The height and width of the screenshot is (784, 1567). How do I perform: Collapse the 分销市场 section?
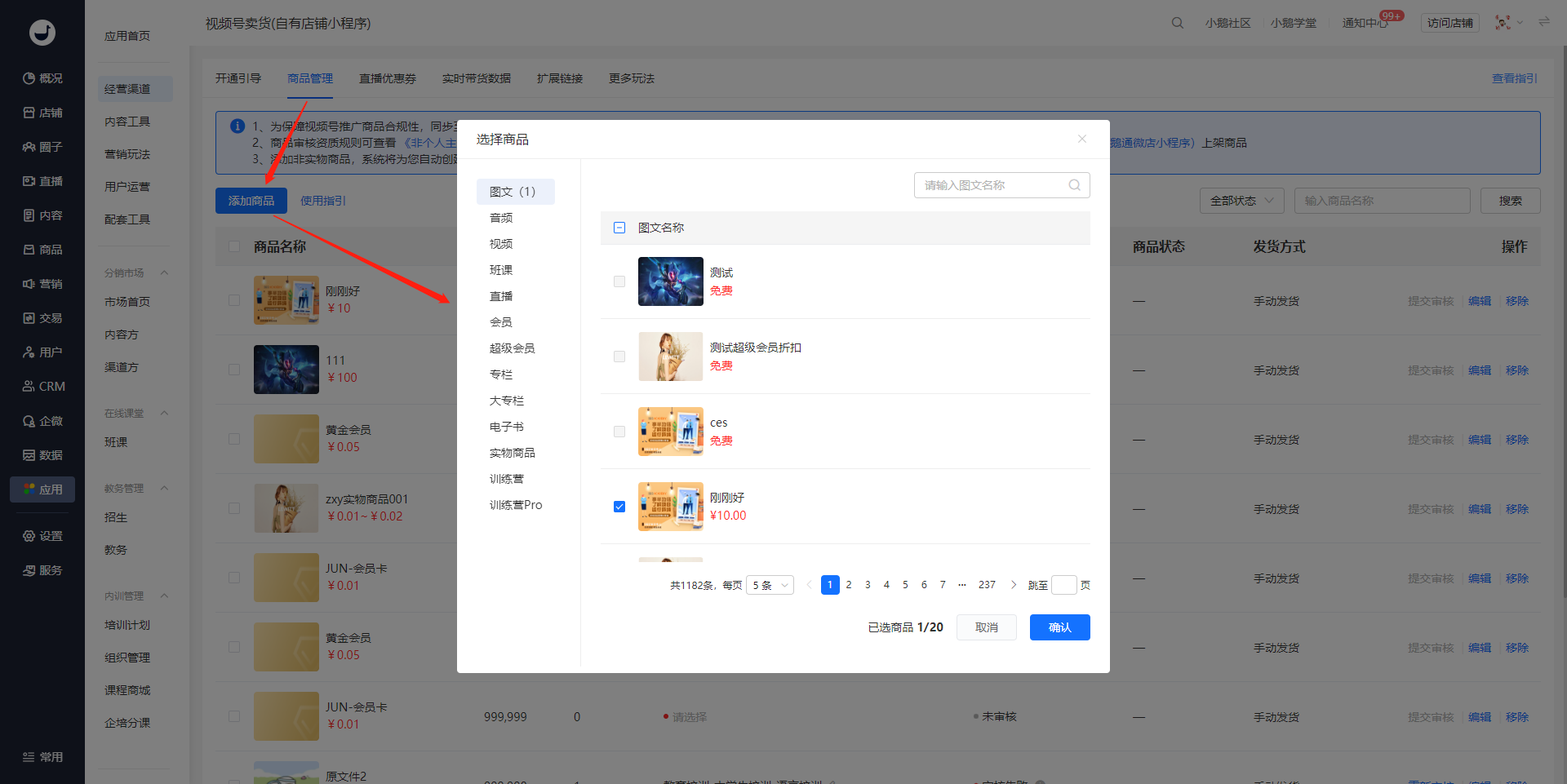[x=164, y=272]
